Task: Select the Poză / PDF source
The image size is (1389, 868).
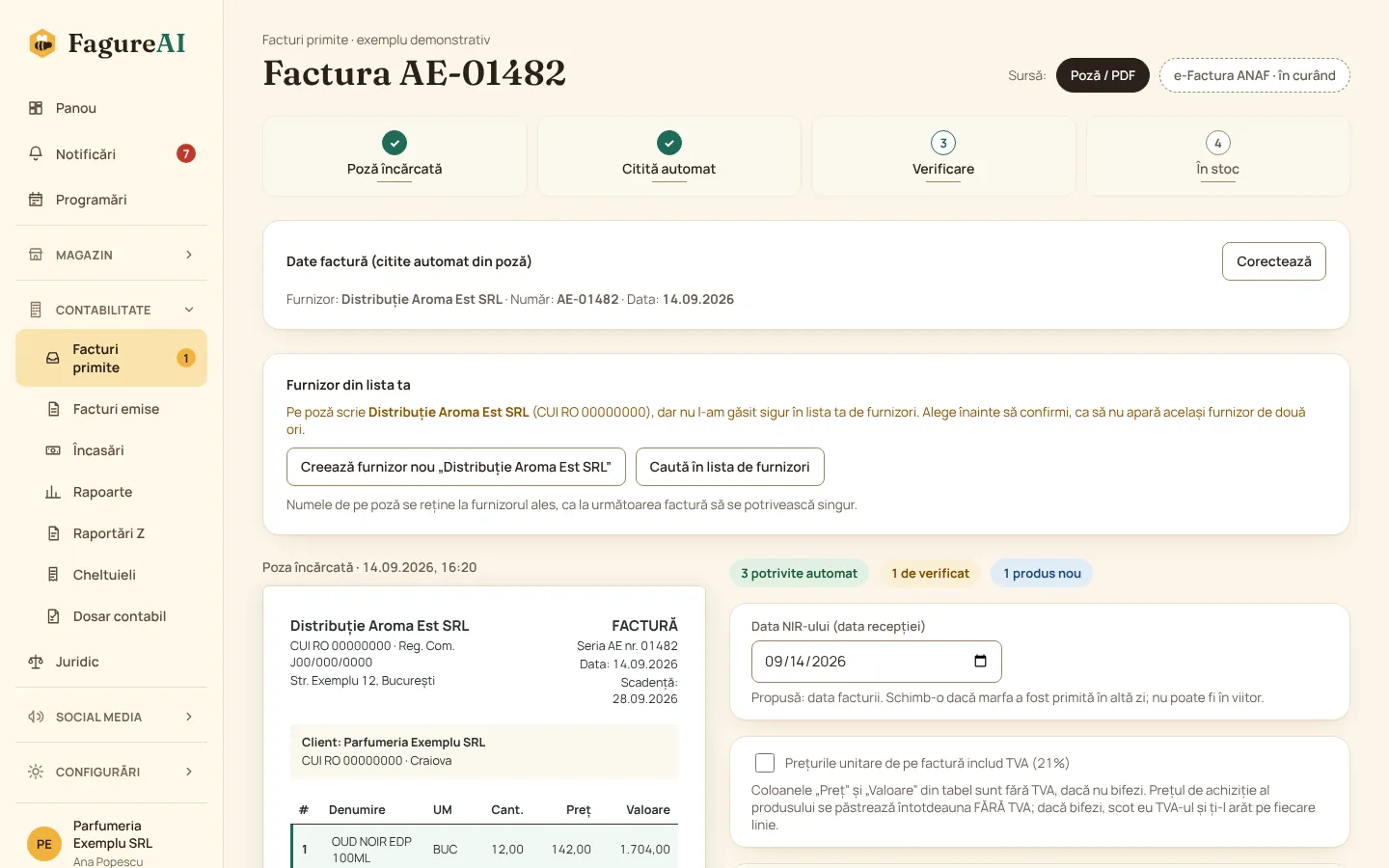Action: point(1103,75)
